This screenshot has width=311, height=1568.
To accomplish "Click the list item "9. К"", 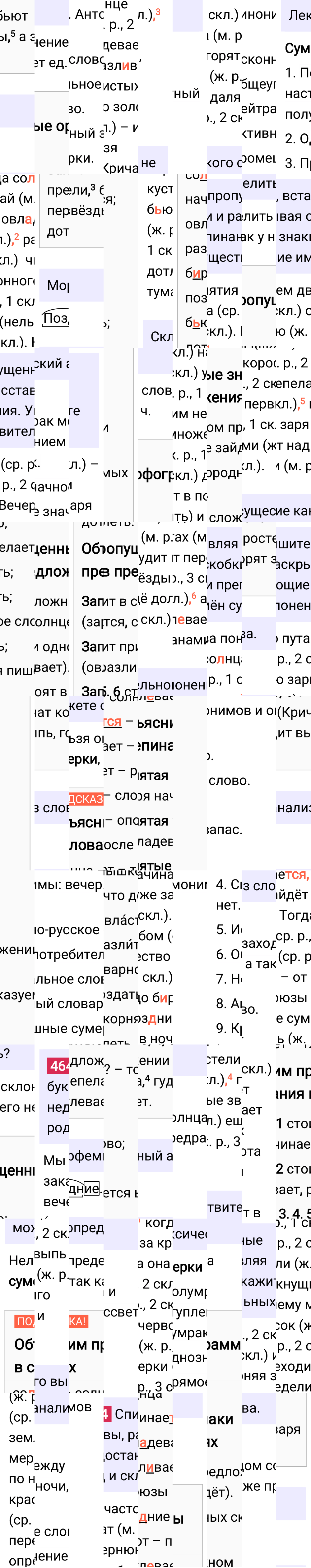I will tap(229, 1028).
